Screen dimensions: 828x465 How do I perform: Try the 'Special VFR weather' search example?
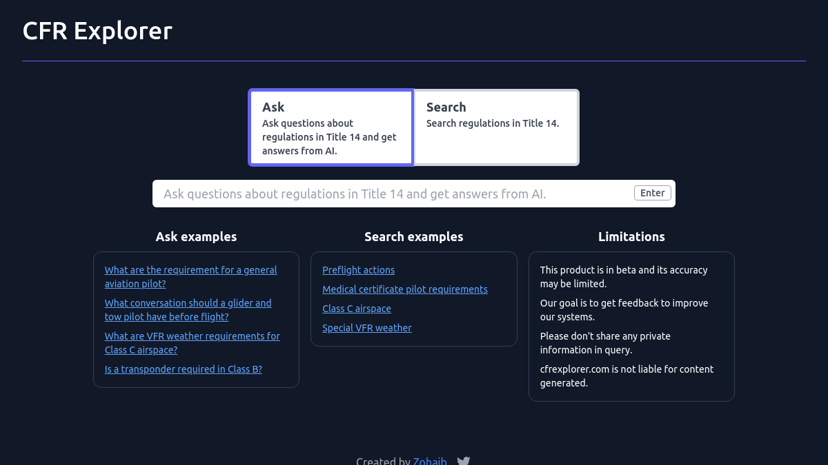click(367, 328)
